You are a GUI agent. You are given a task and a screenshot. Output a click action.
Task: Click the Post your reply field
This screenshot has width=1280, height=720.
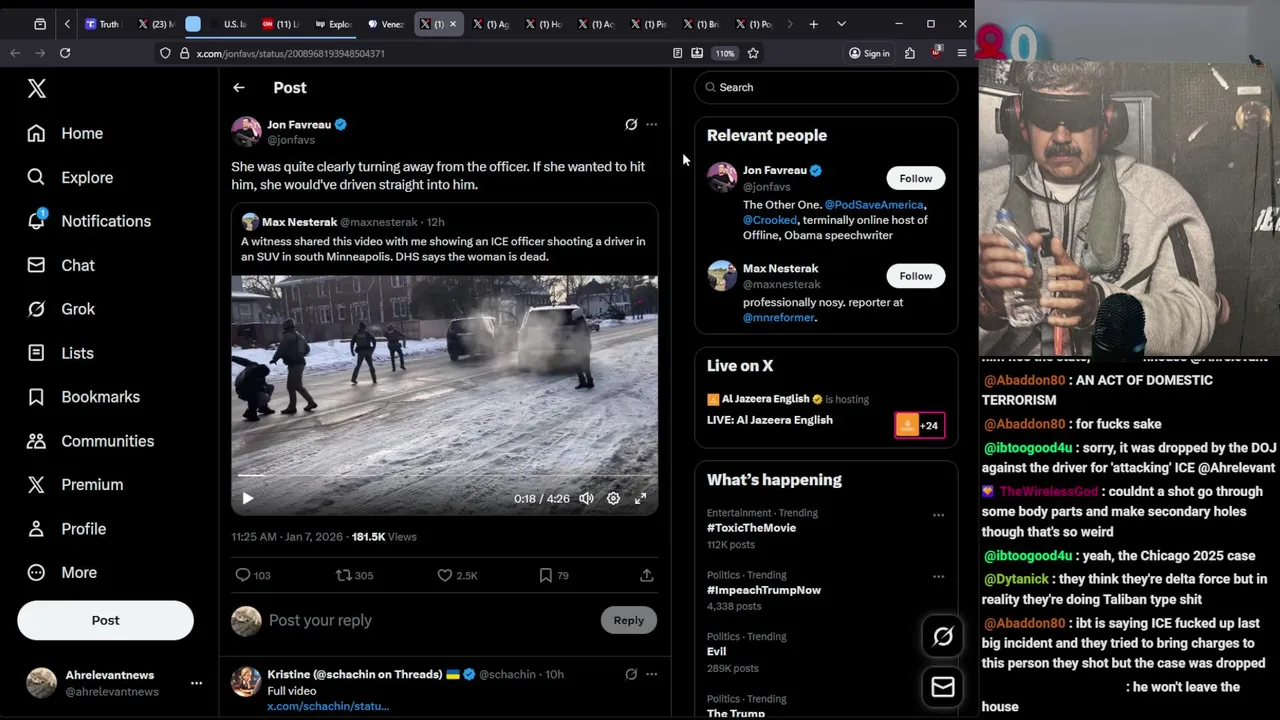430,620
